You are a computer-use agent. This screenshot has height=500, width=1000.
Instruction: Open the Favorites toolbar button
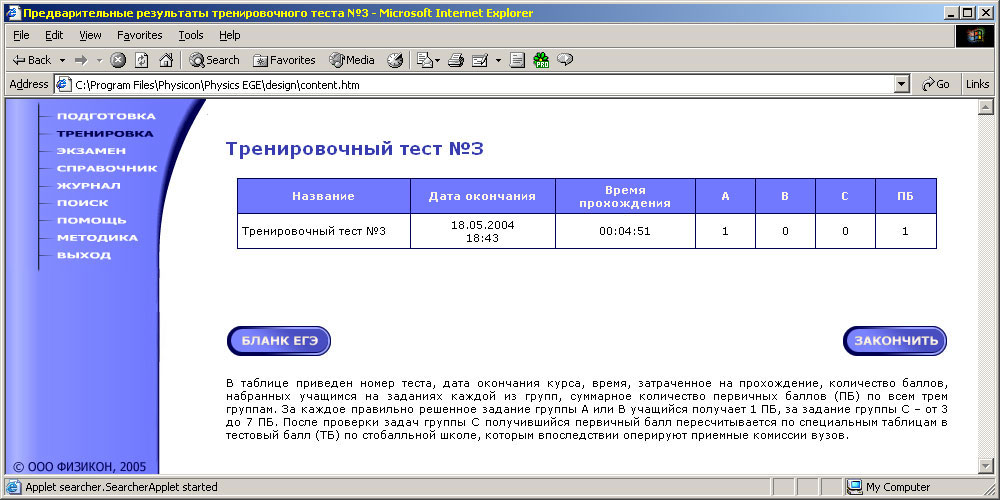pos(284,60)
